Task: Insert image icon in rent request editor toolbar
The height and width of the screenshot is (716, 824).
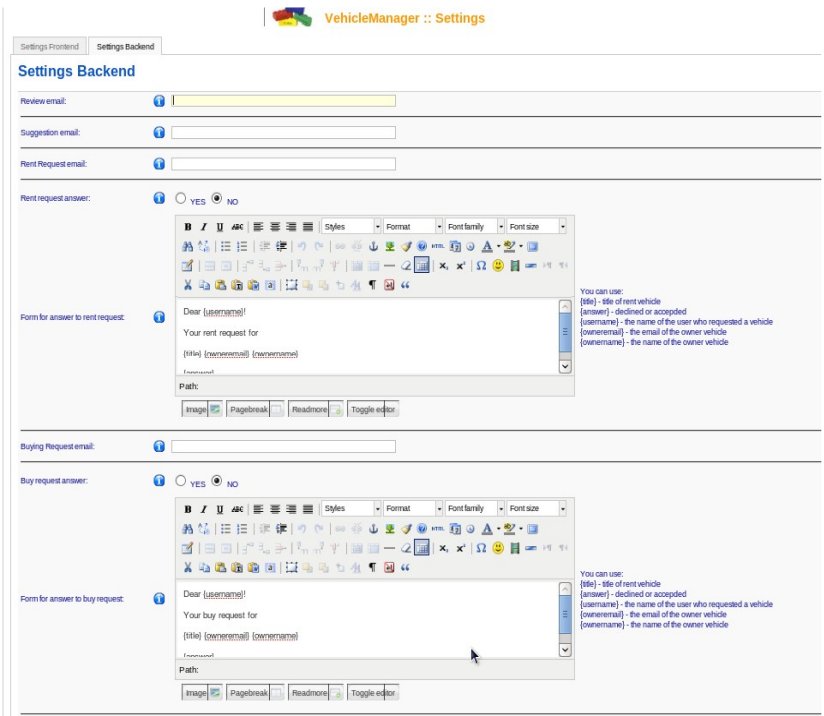Action: (389, 246)
